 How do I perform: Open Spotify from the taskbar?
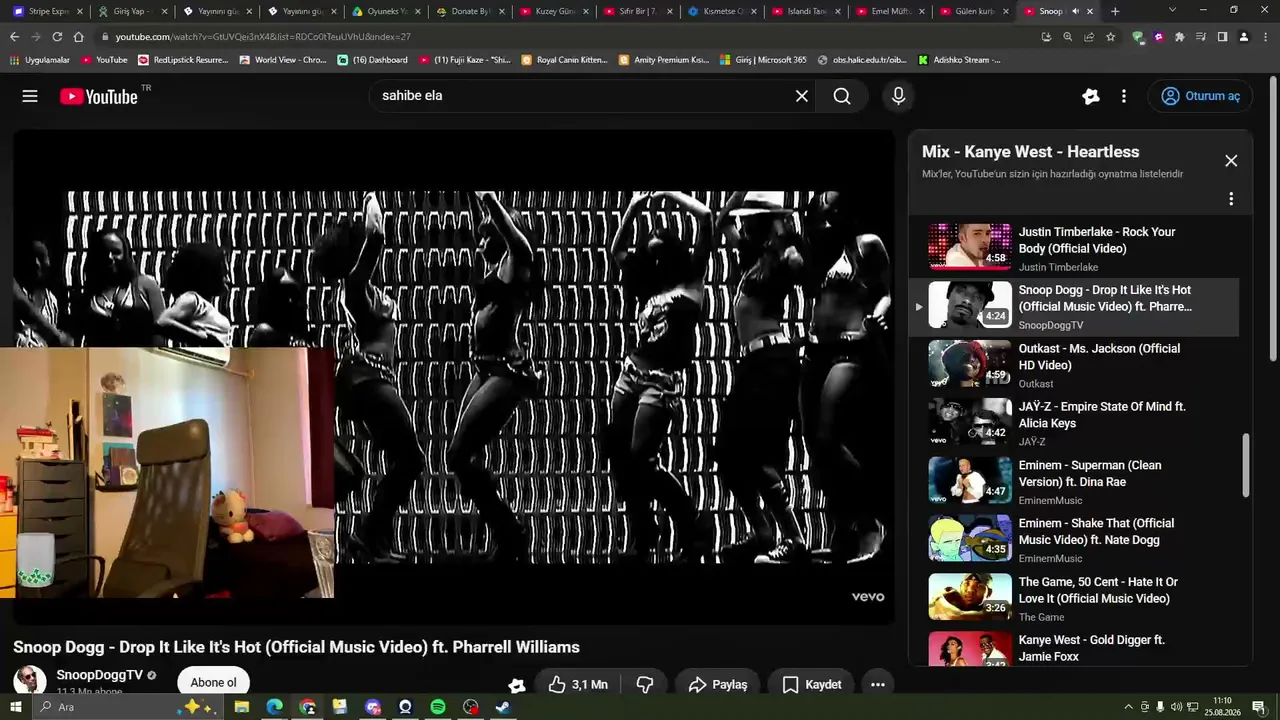tap(438, 707)
